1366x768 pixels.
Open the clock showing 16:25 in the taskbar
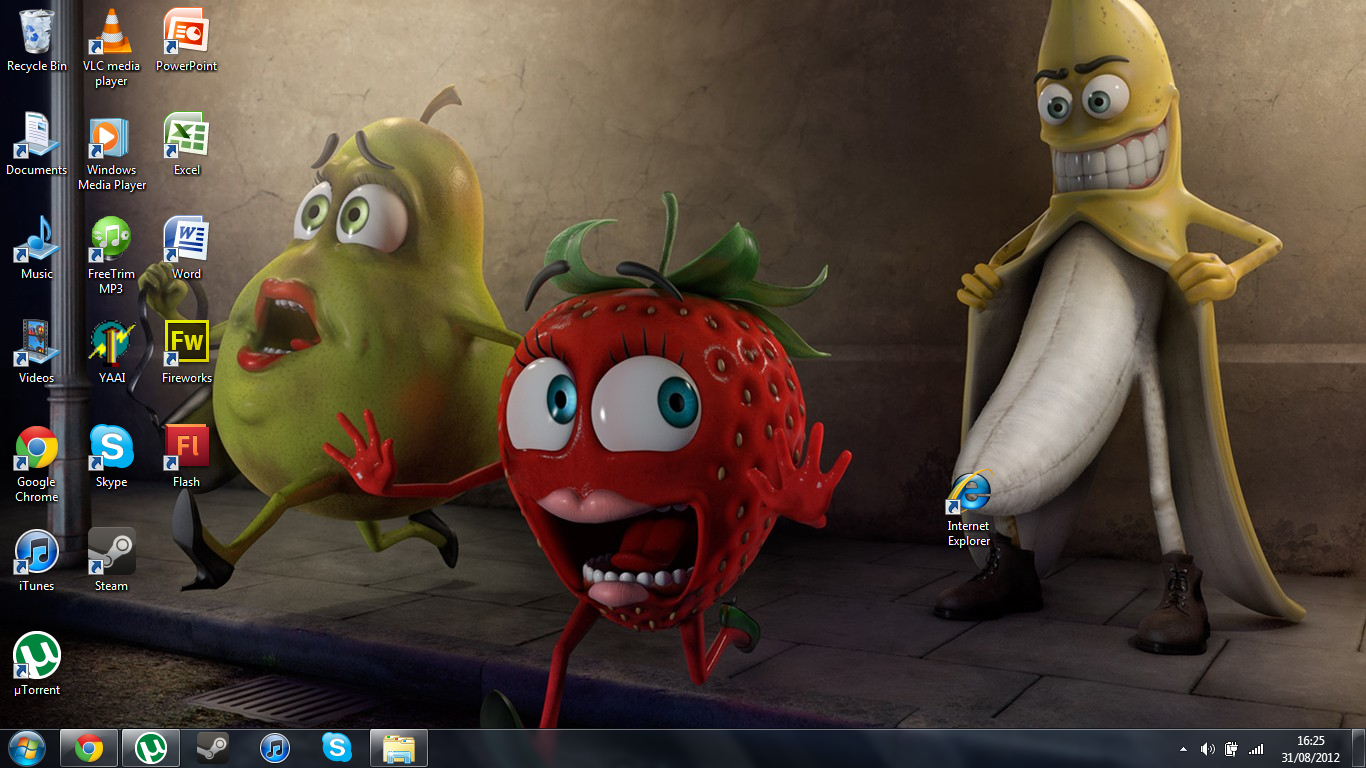pyautogui.click(x=1310, y=748)
